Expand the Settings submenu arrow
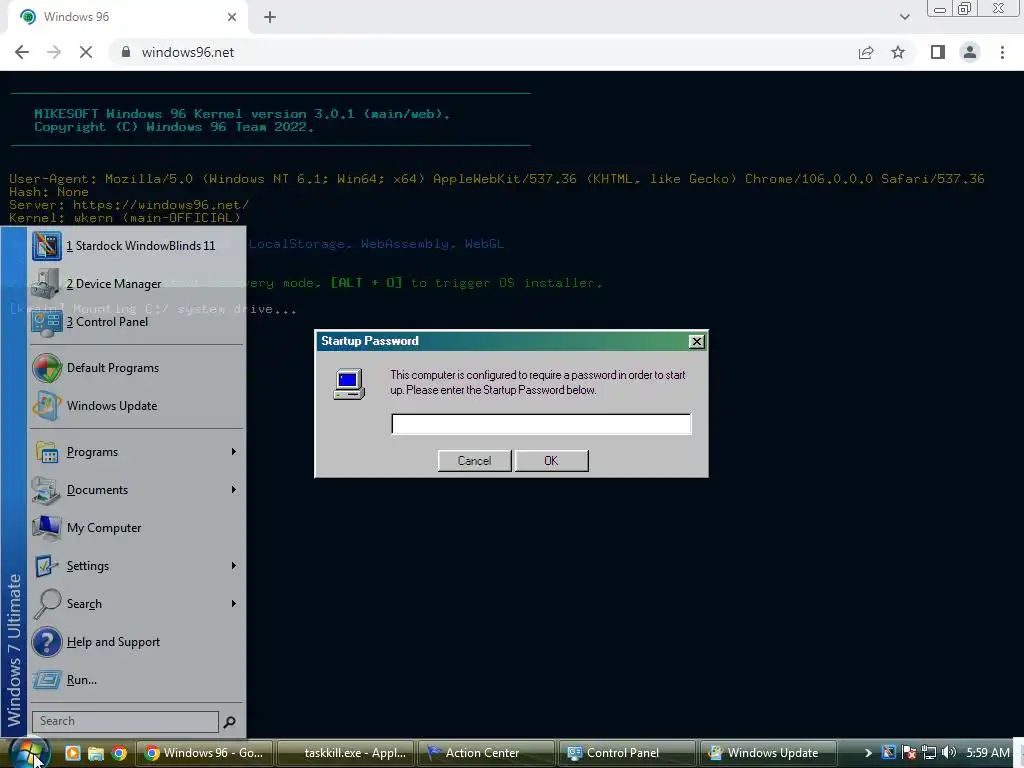 tap(234, 566)
